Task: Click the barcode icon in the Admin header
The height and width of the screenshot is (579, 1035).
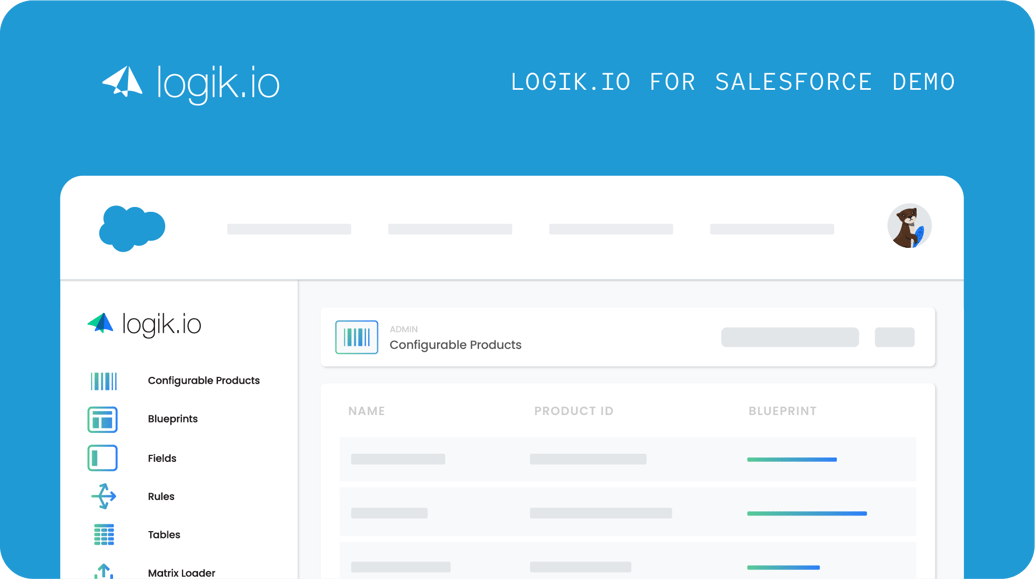Action: (x=356, y=337)
